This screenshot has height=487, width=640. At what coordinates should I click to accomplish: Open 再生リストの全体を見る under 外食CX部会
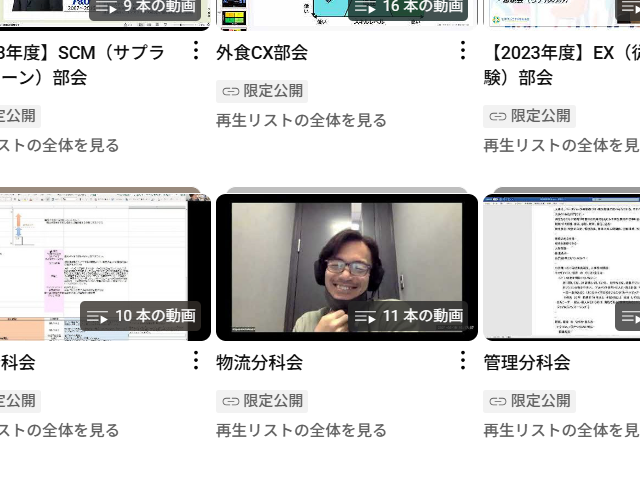pyautogui.click(x=301, y=120)
